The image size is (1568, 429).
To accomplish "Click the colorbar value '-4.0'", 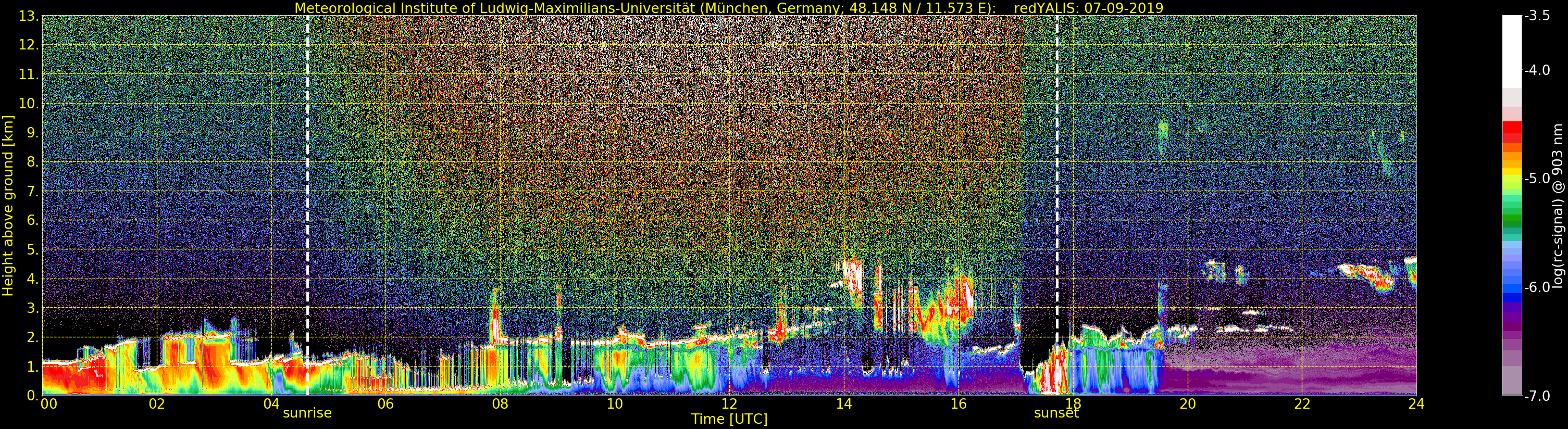I will click(1537, 70).
